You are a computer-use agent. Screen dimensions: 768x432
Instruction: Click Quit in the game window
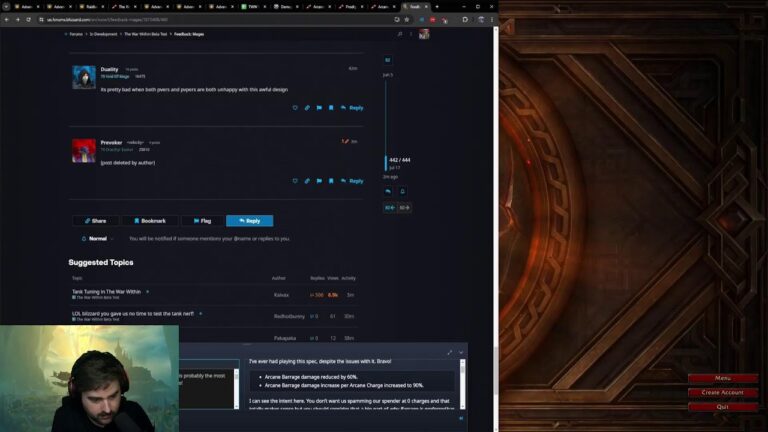(723, 407)
